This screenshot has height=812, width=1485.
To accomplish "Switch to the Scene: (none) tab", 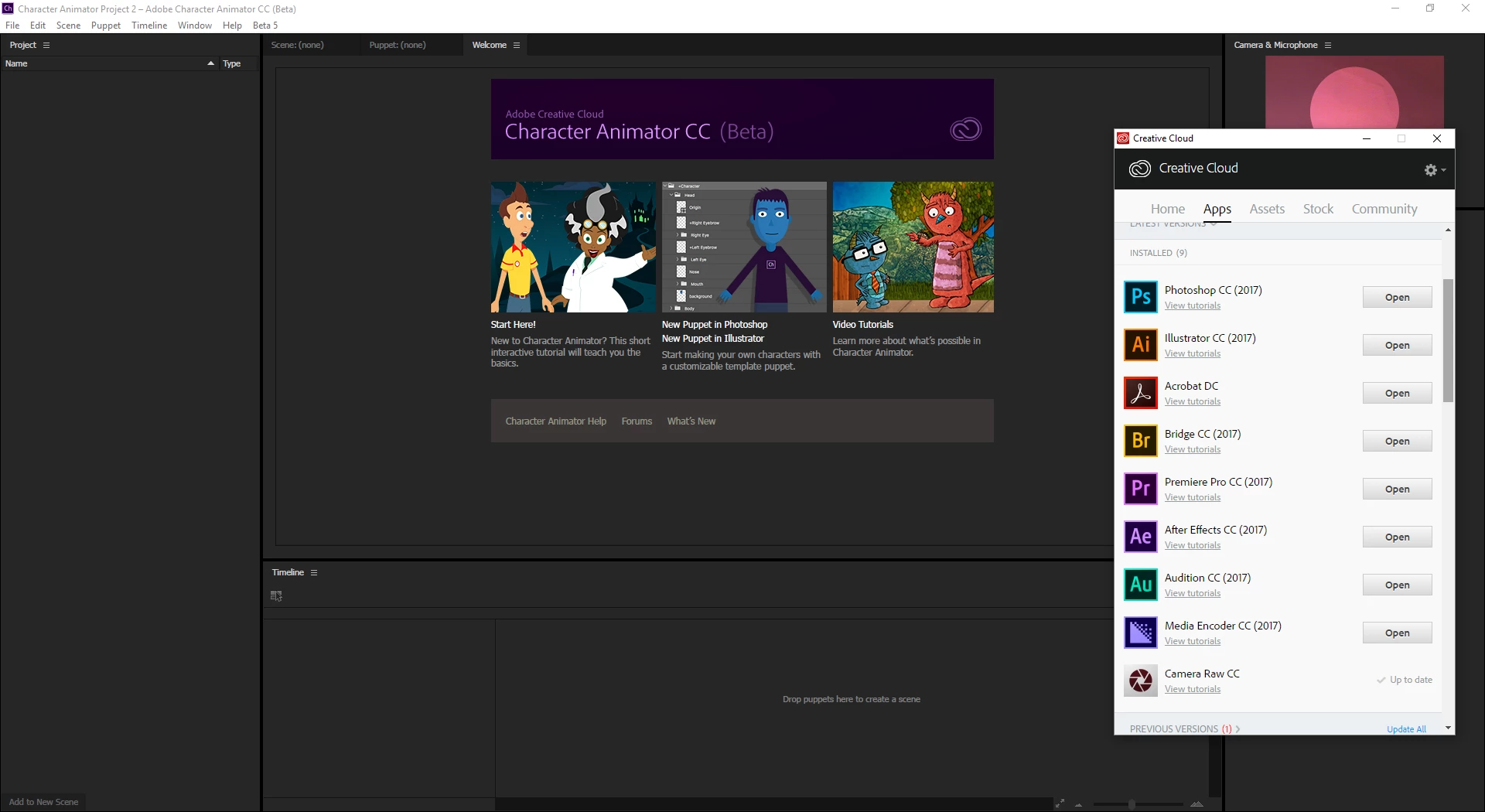I will [x=298, y=45].
